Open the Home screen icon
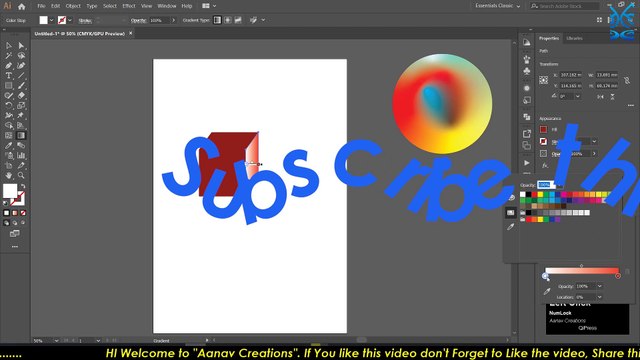 coord(22,6)
